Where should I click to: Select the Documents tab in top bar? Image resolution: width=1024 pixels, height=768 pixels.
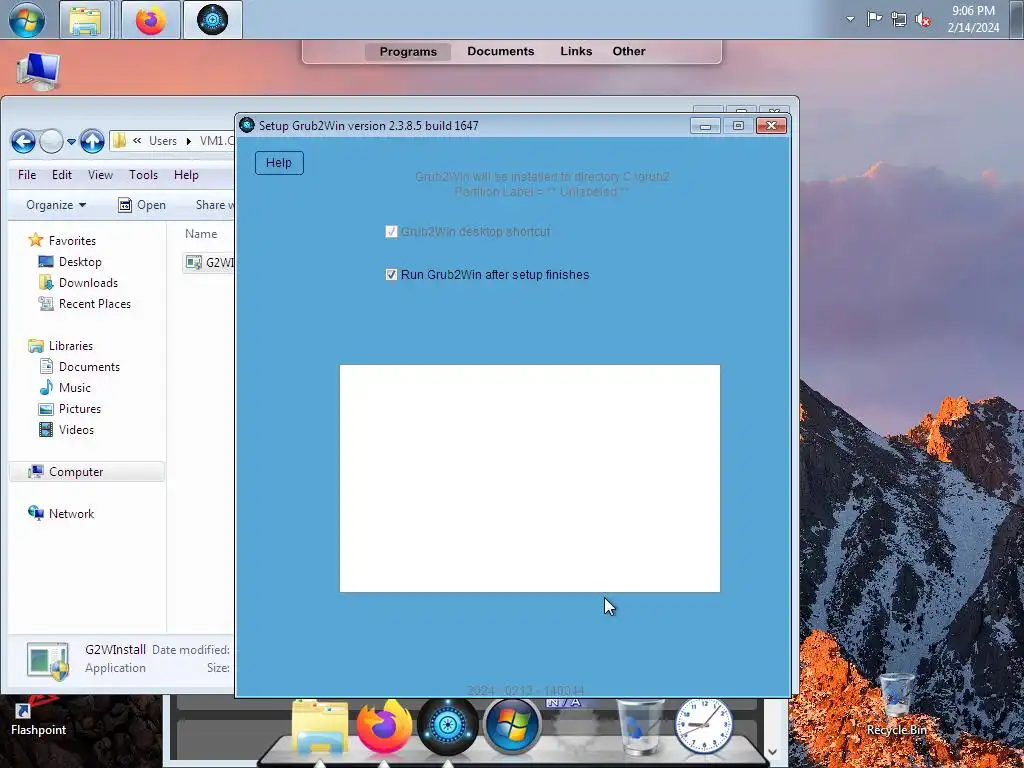(501, 51)
